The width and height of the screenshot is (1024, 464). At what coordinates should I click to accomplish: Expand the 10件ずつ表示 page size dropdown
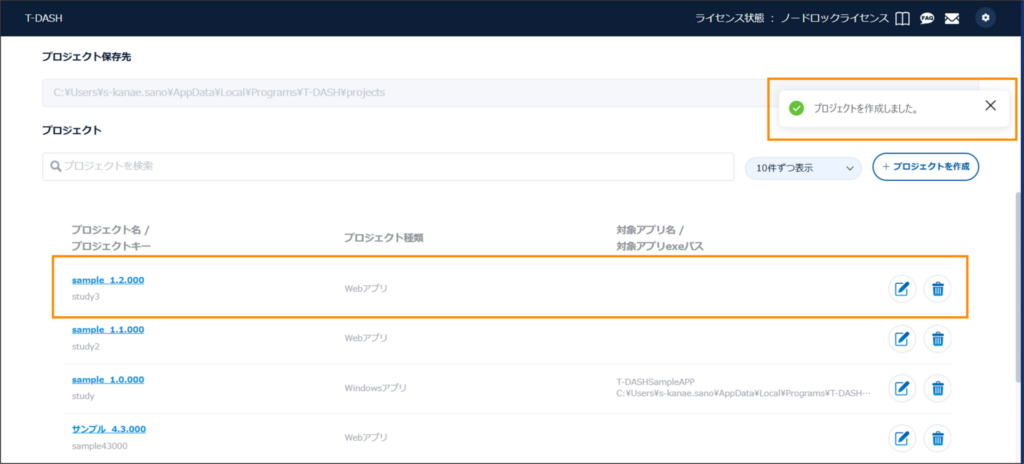coord(803,168)
